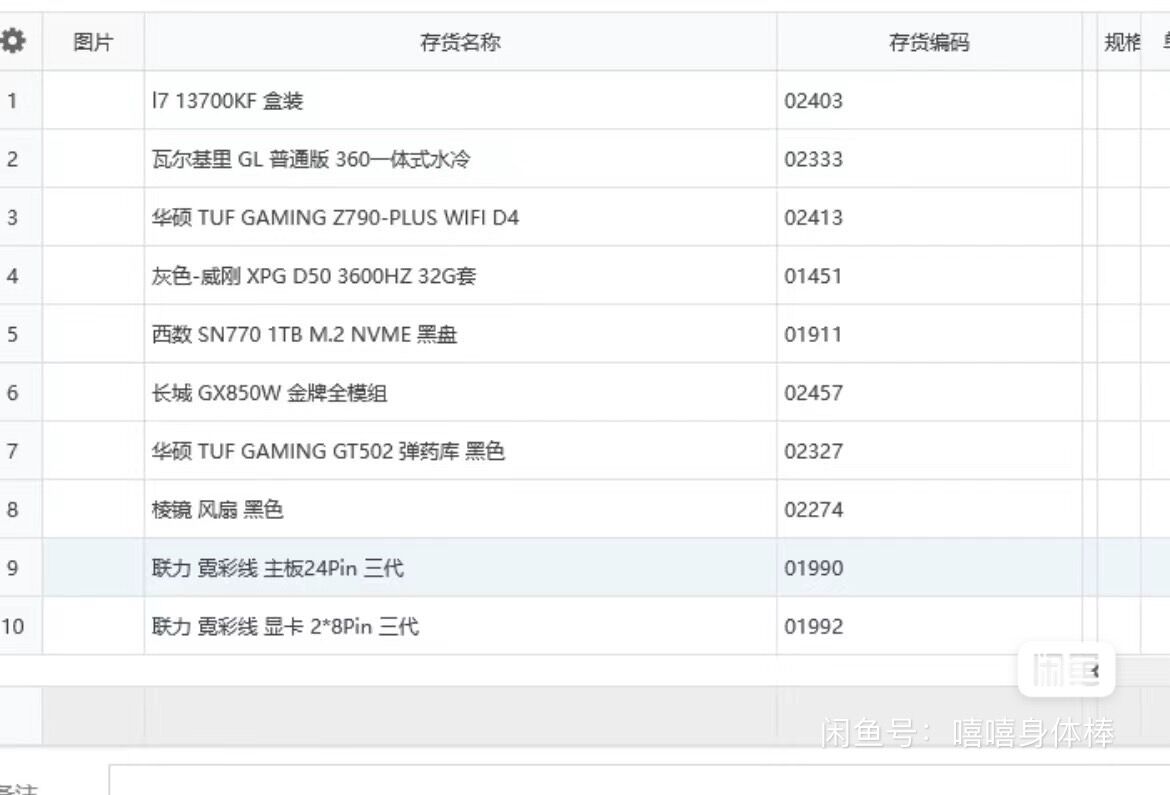This screenshot has width=1170, height=795.
Task: Click the 西数 SN770 1TB item name
Action: (304, 335)
